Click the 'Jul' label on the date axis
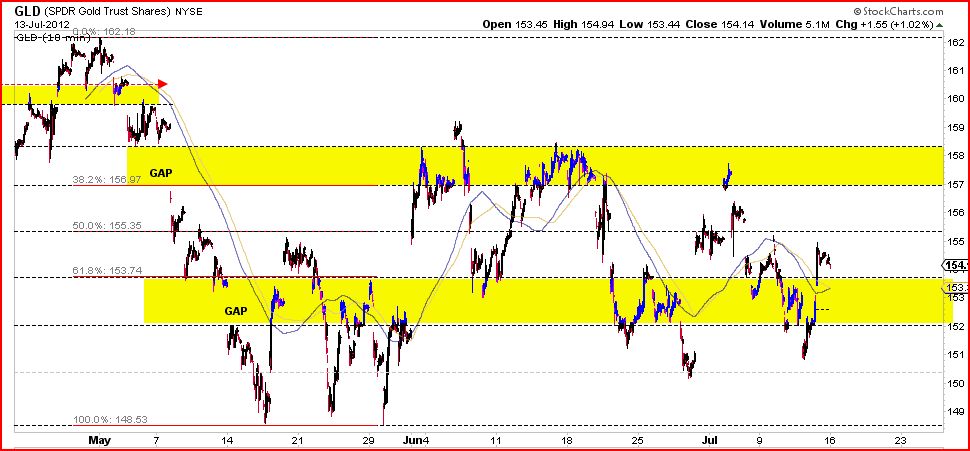This screenshot has width=970, height=451. pyautogui.click(x=710, y=440)
